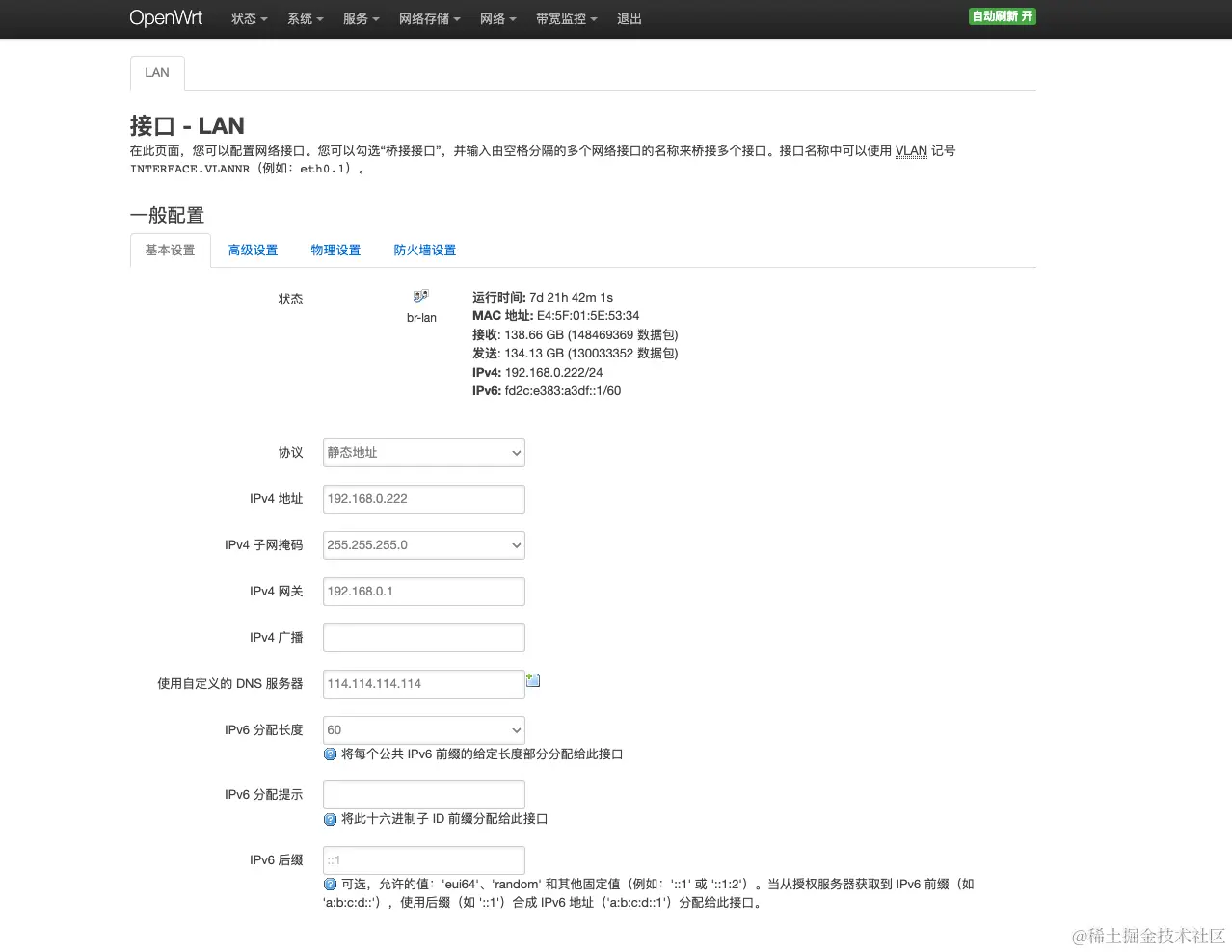Add another custom DNS server entry
This screenshot has height=952, width=1232.
(533, 679)
